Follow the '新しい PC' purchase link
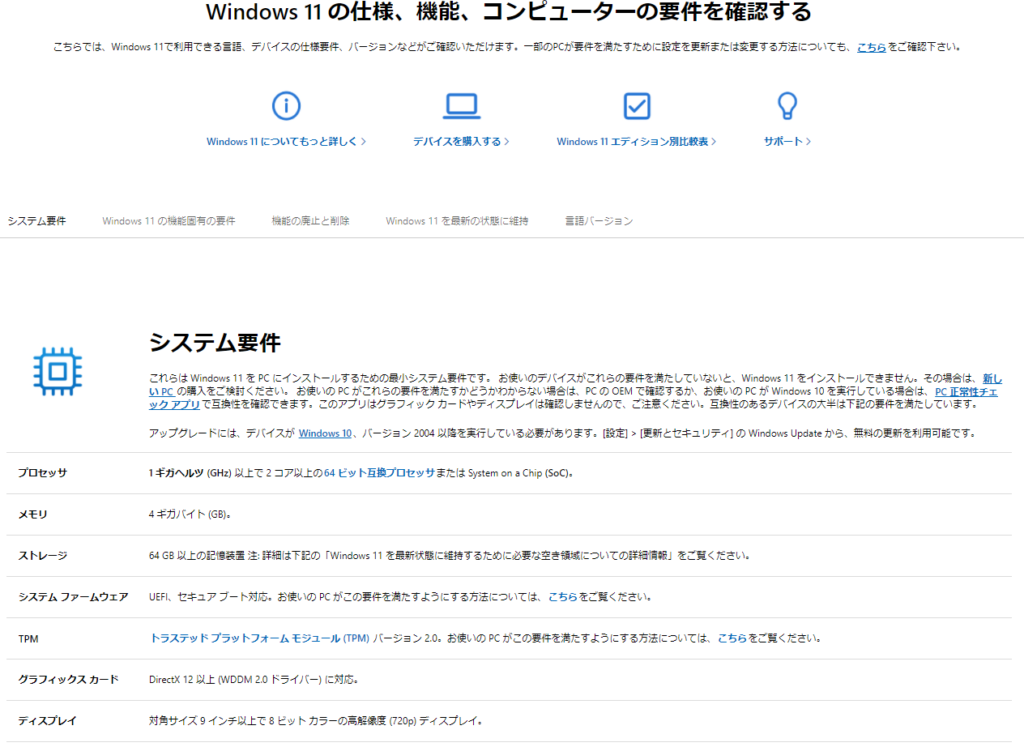This screenshot has width=1024, height=747. click(992, 378)
